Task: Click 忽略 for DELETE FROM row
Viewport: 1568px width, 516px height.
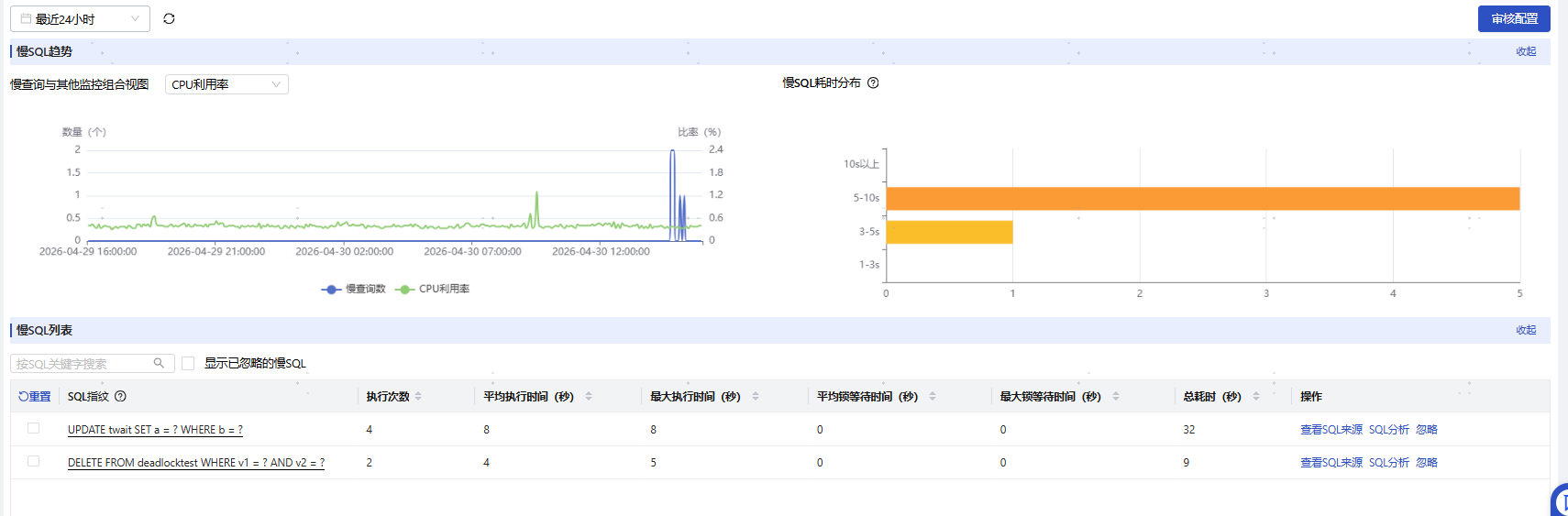Action: [x=1427, y=463]
